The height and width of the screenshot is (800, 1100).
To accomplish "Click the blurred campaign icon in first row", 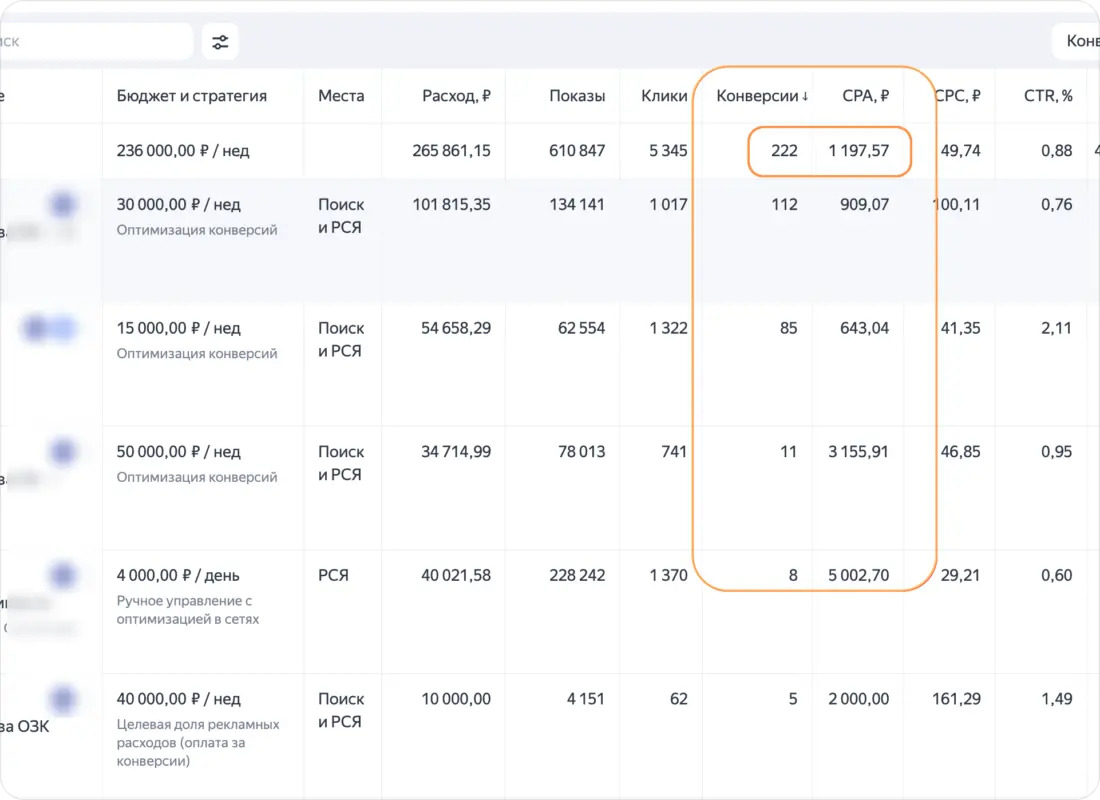I will pyautogui.click(x=62, y=205).
